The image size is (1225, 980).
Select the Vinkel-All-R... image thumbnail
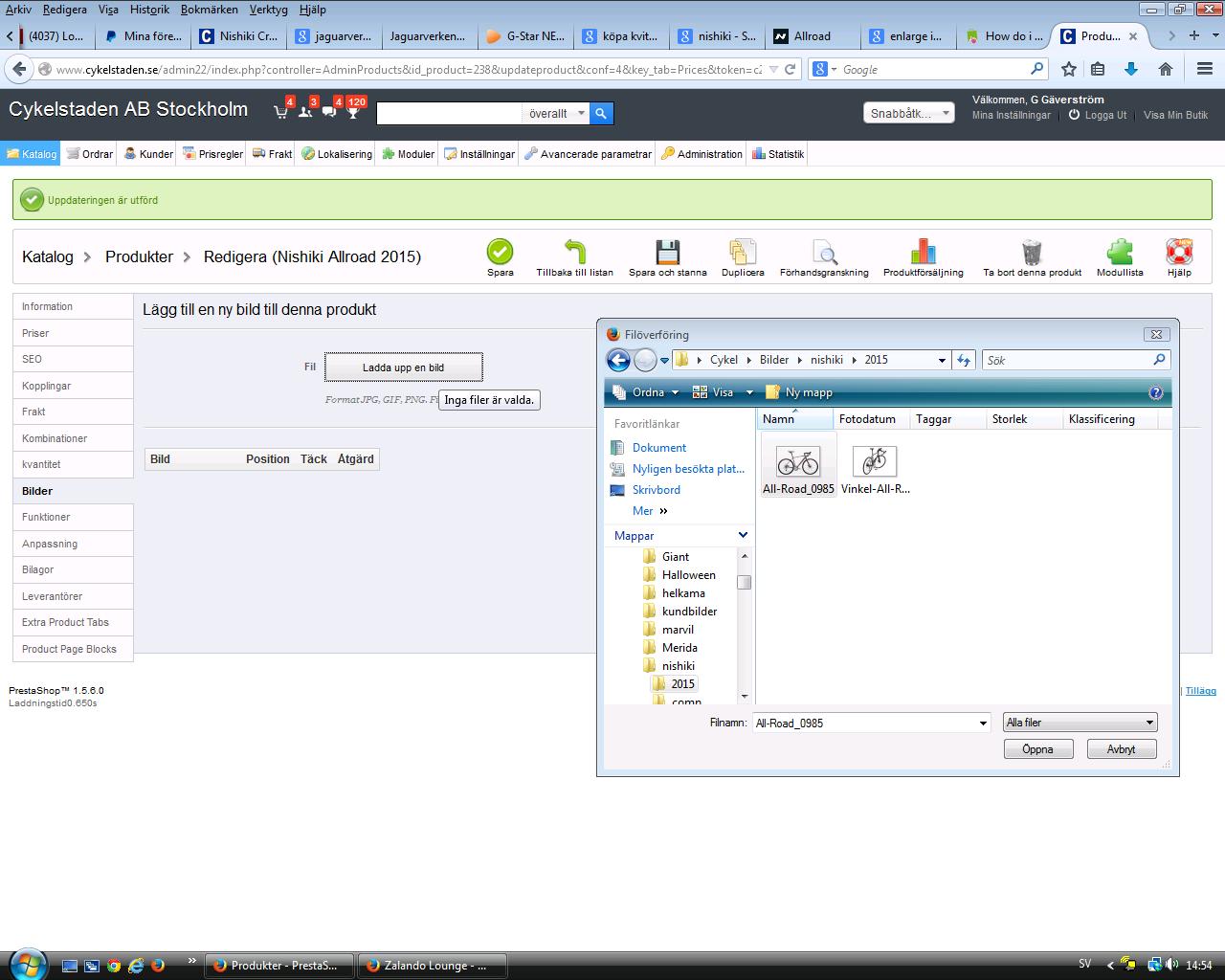click(x=875, y=465)
